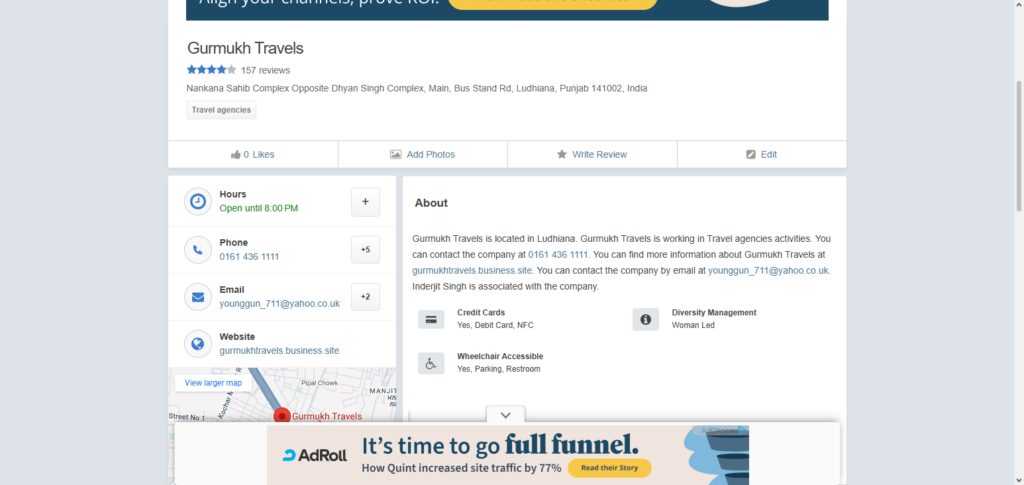Expand About section with down chevron

505,415
